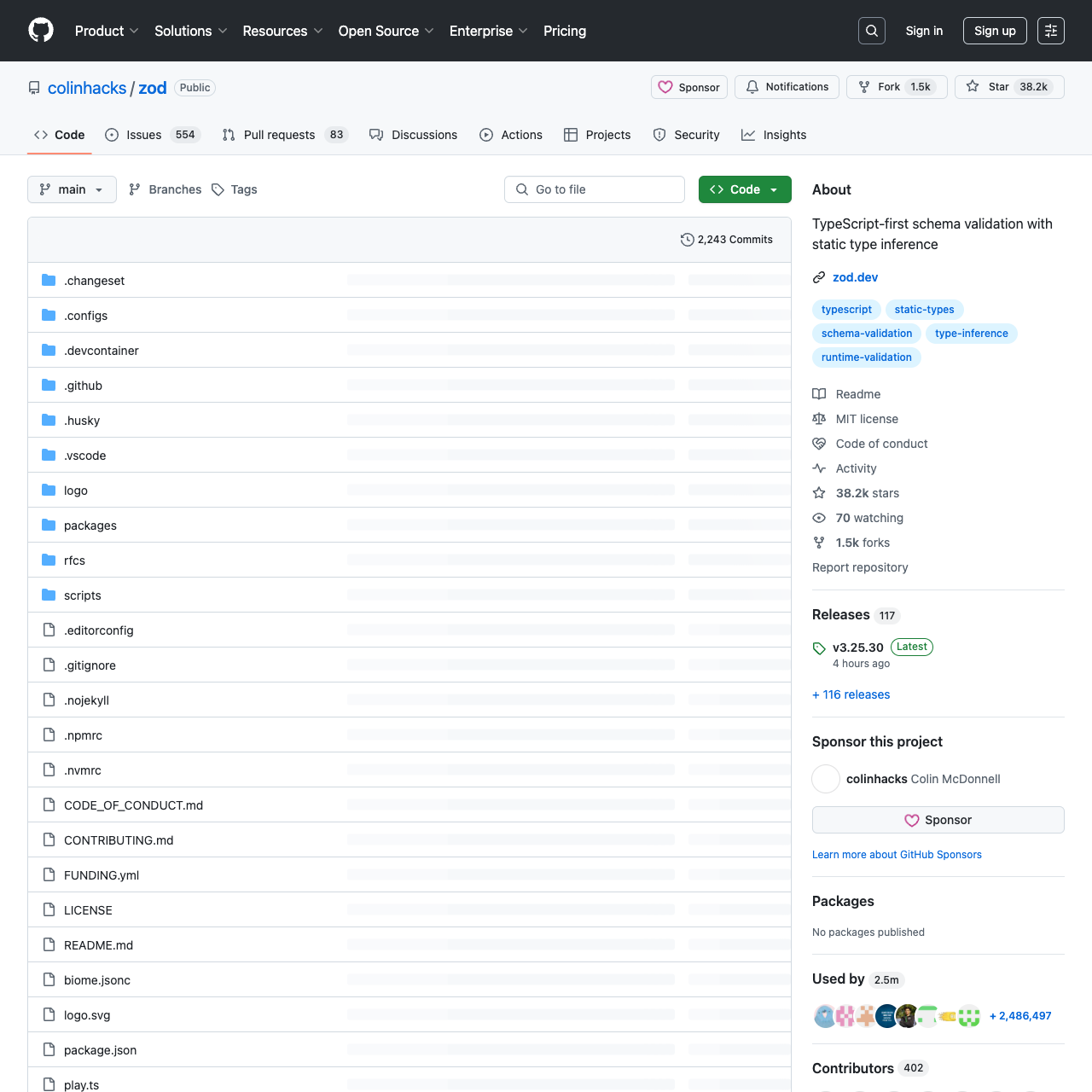The image size is (1092, 1092).
Task: Open the Pricing page
Action: (x=565, y=31)
